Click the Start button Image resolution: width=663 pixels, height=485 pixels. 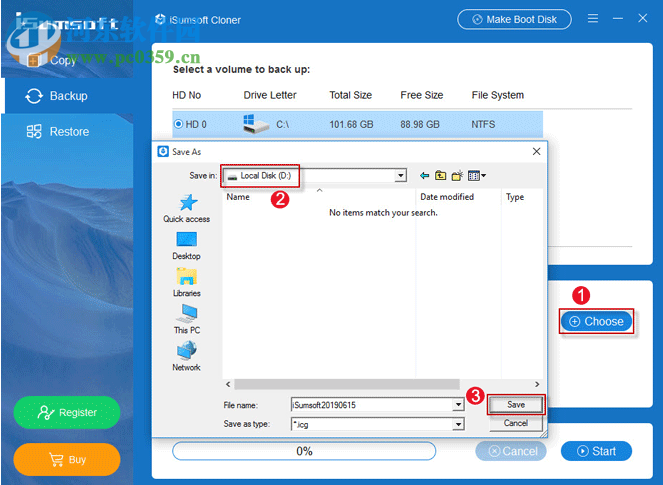[x=596, y=451]
